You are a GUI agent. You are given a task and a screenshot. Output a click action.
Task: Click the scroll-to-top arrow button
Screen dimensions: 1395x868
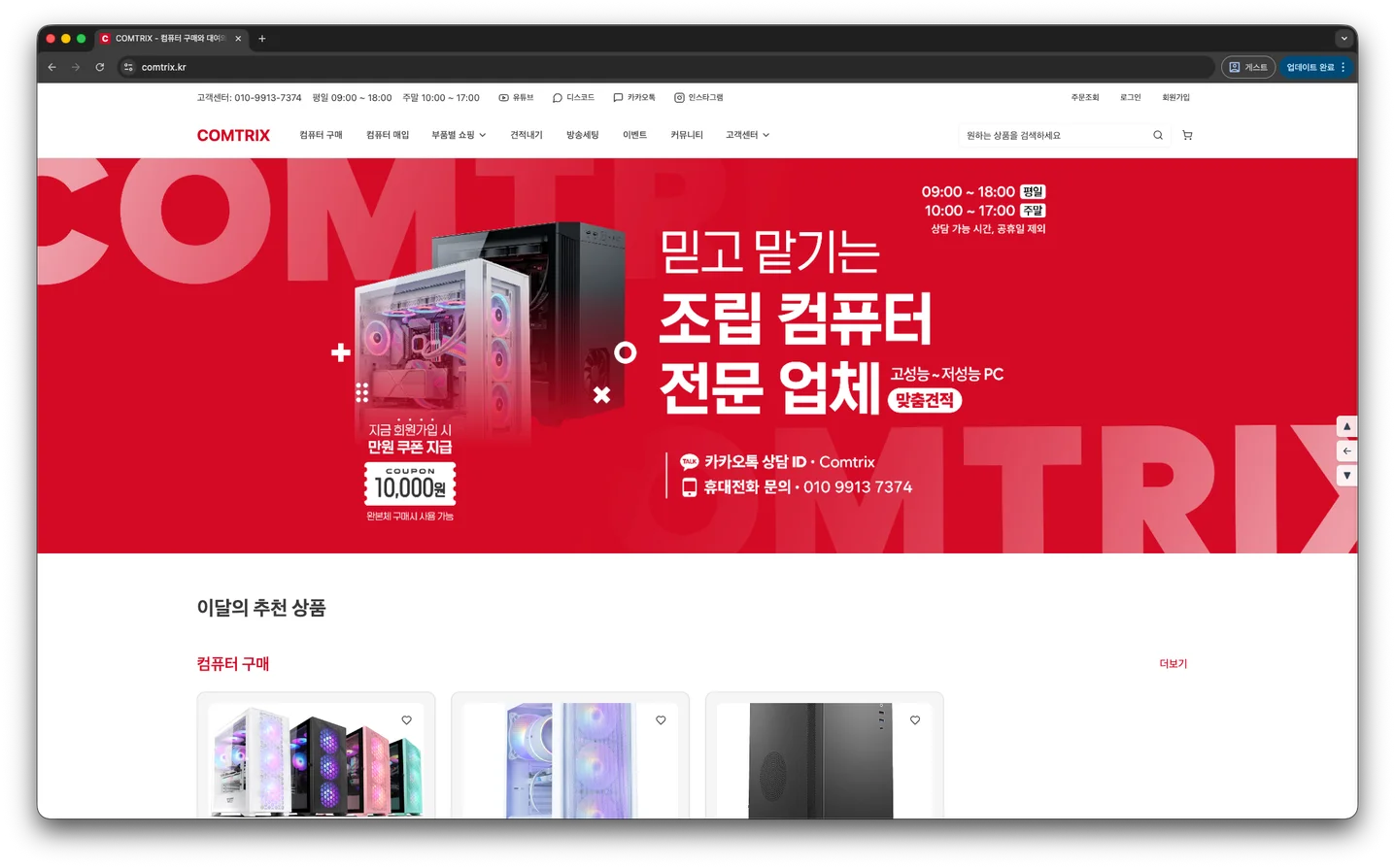point(1346,426)
